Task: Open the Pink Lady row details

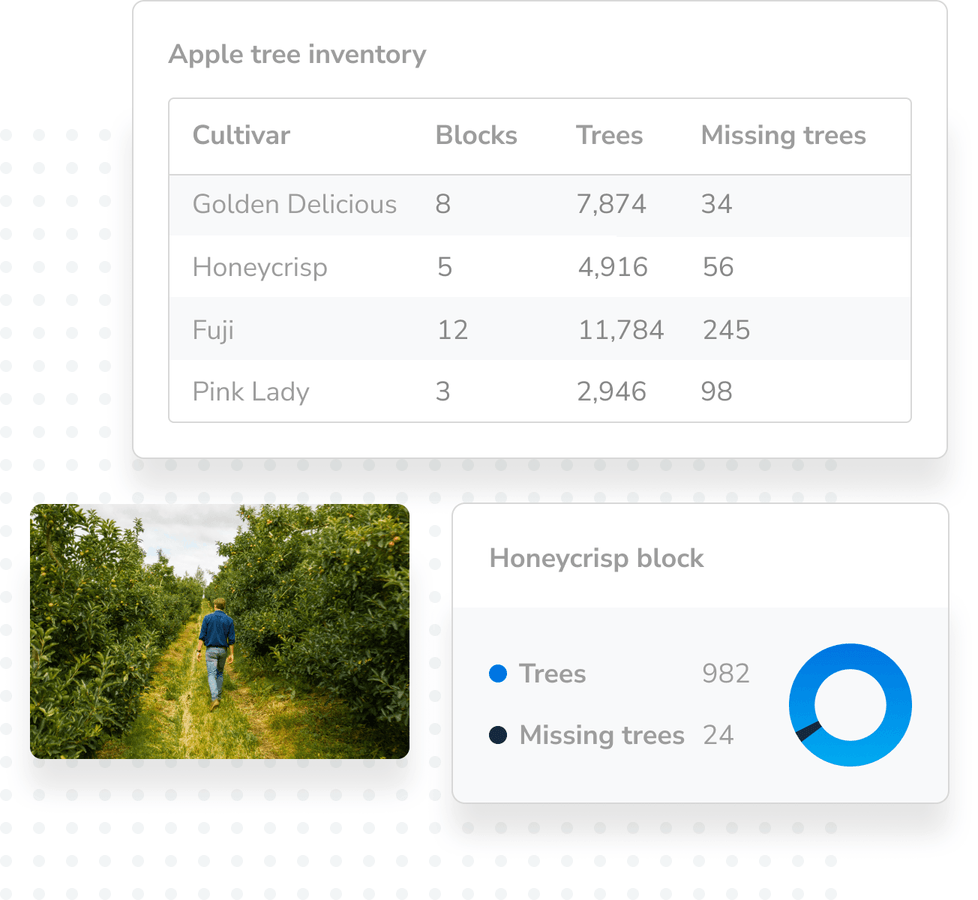Action: pos(250,392)
